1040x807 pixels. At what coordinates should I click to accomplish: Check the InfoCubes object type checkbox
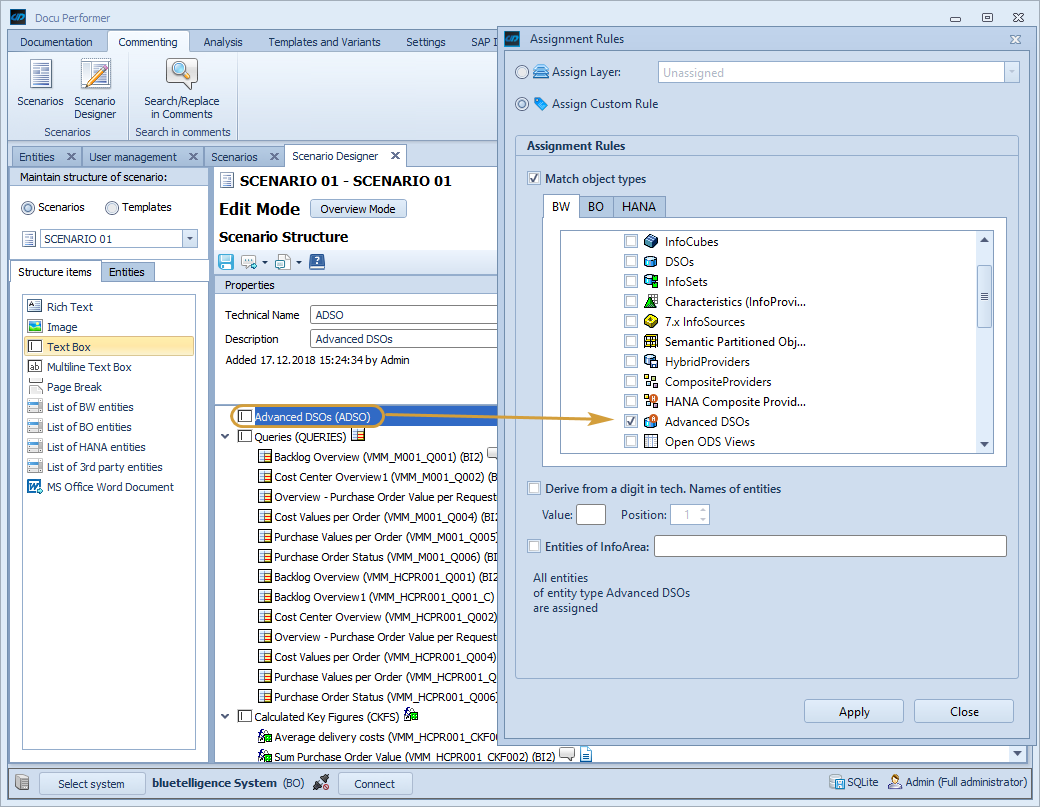(631, 242)
